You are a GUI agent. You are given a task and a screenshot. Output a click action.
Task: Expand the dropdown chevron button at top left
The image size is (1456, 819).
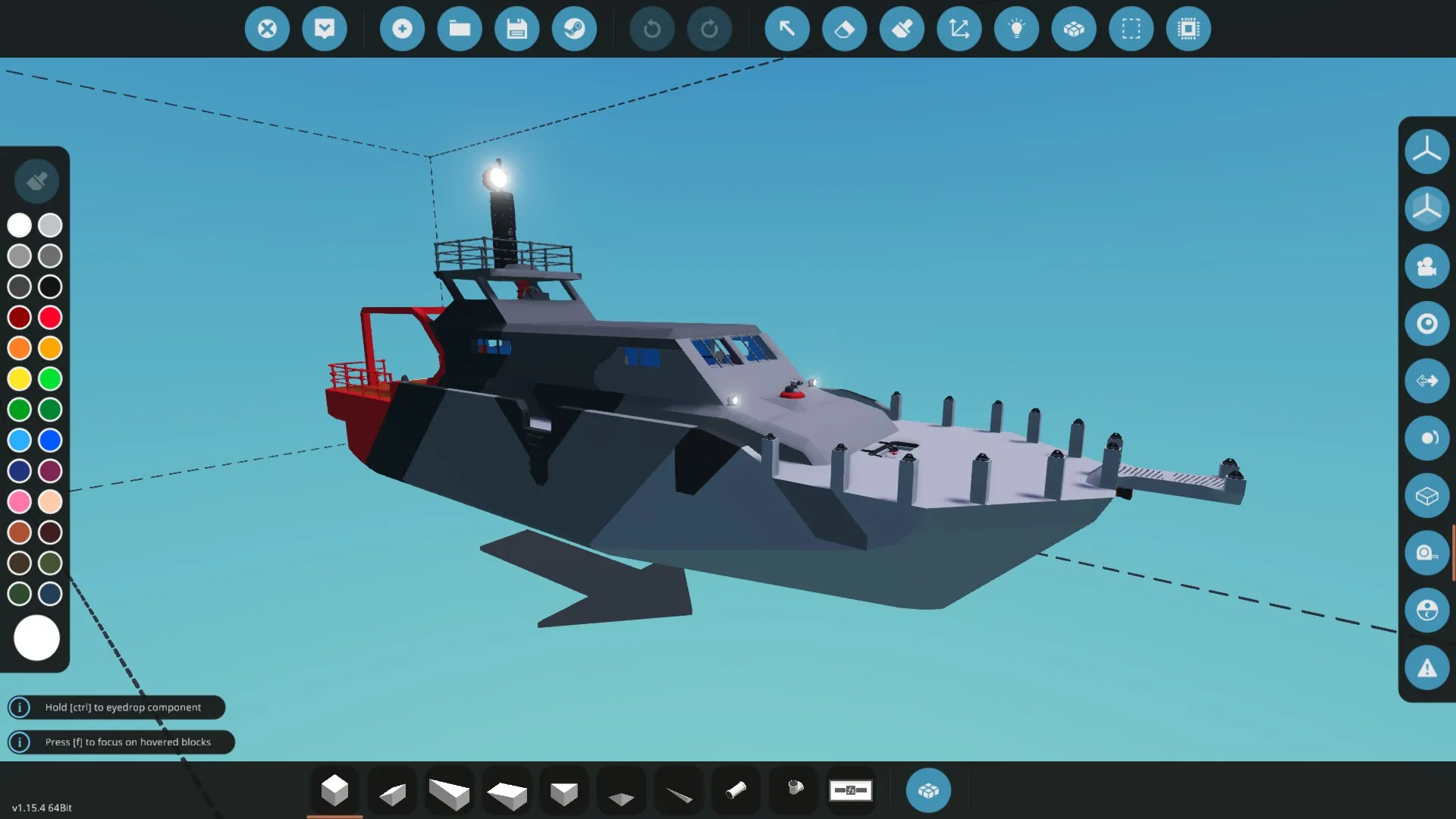pyautogui.click(x=325, y=29)
